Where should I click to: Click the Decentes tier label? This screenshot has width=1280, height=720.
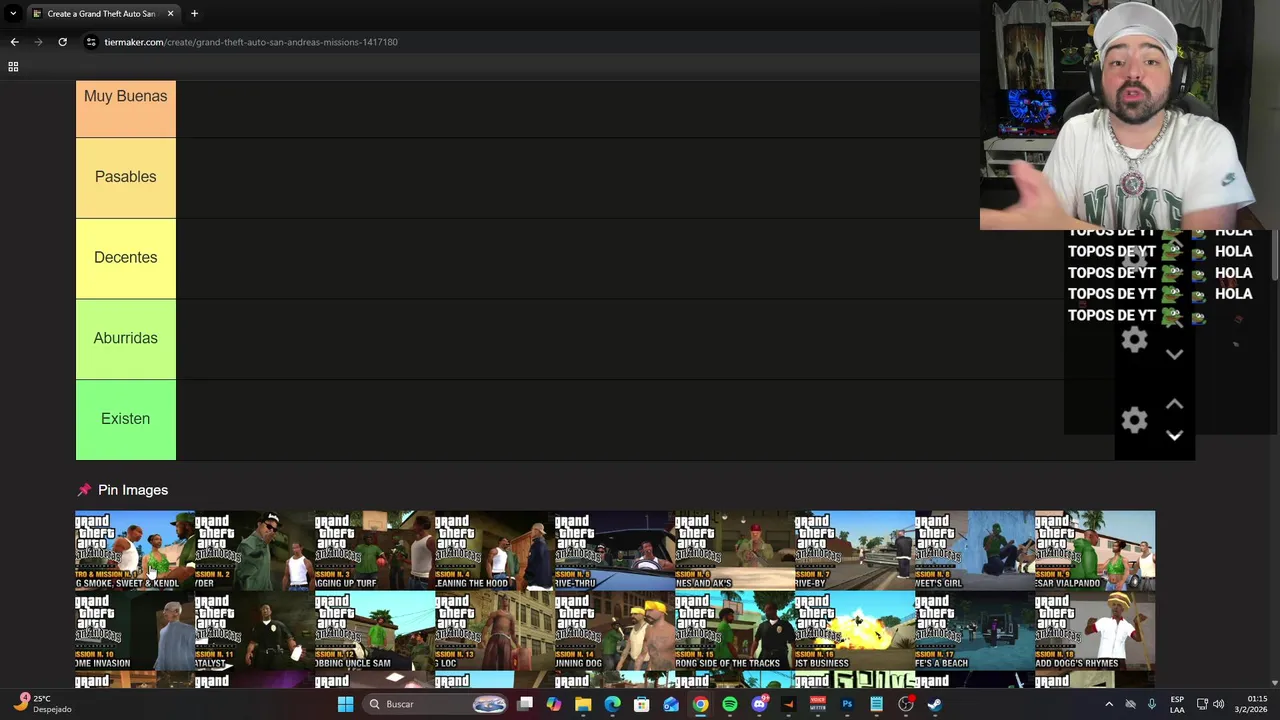(126, 258)
